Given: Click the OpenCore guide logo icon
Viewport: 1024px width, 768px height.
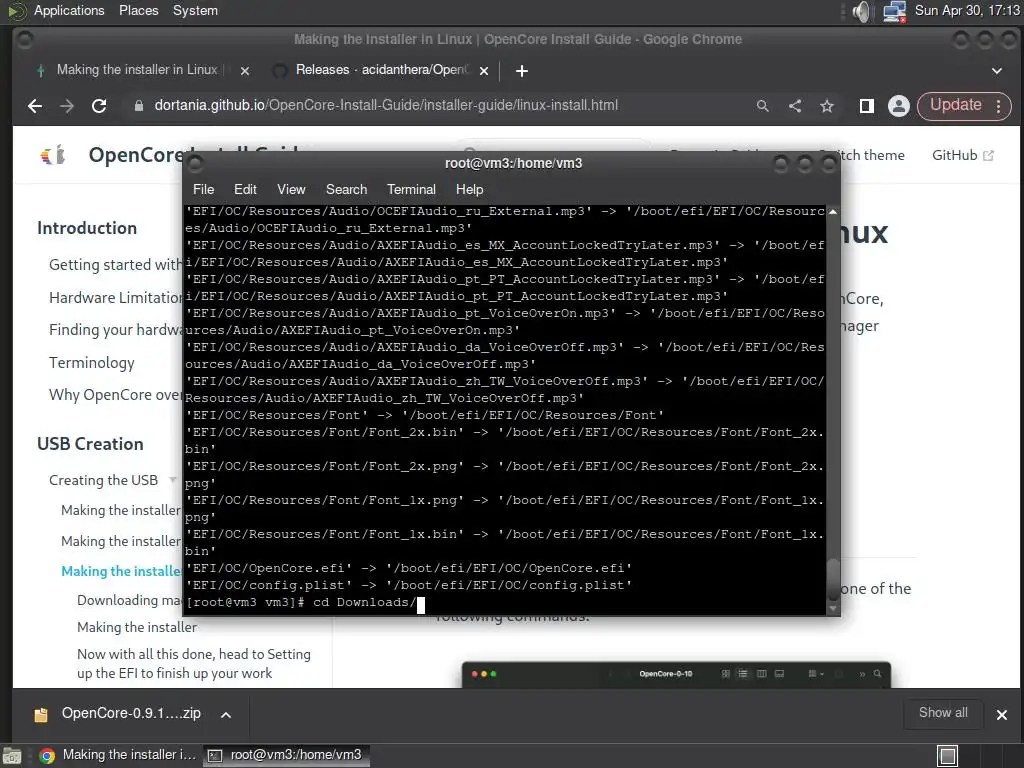Looking at the screenshot, I should pyautogui.click(x=53, y=155).
